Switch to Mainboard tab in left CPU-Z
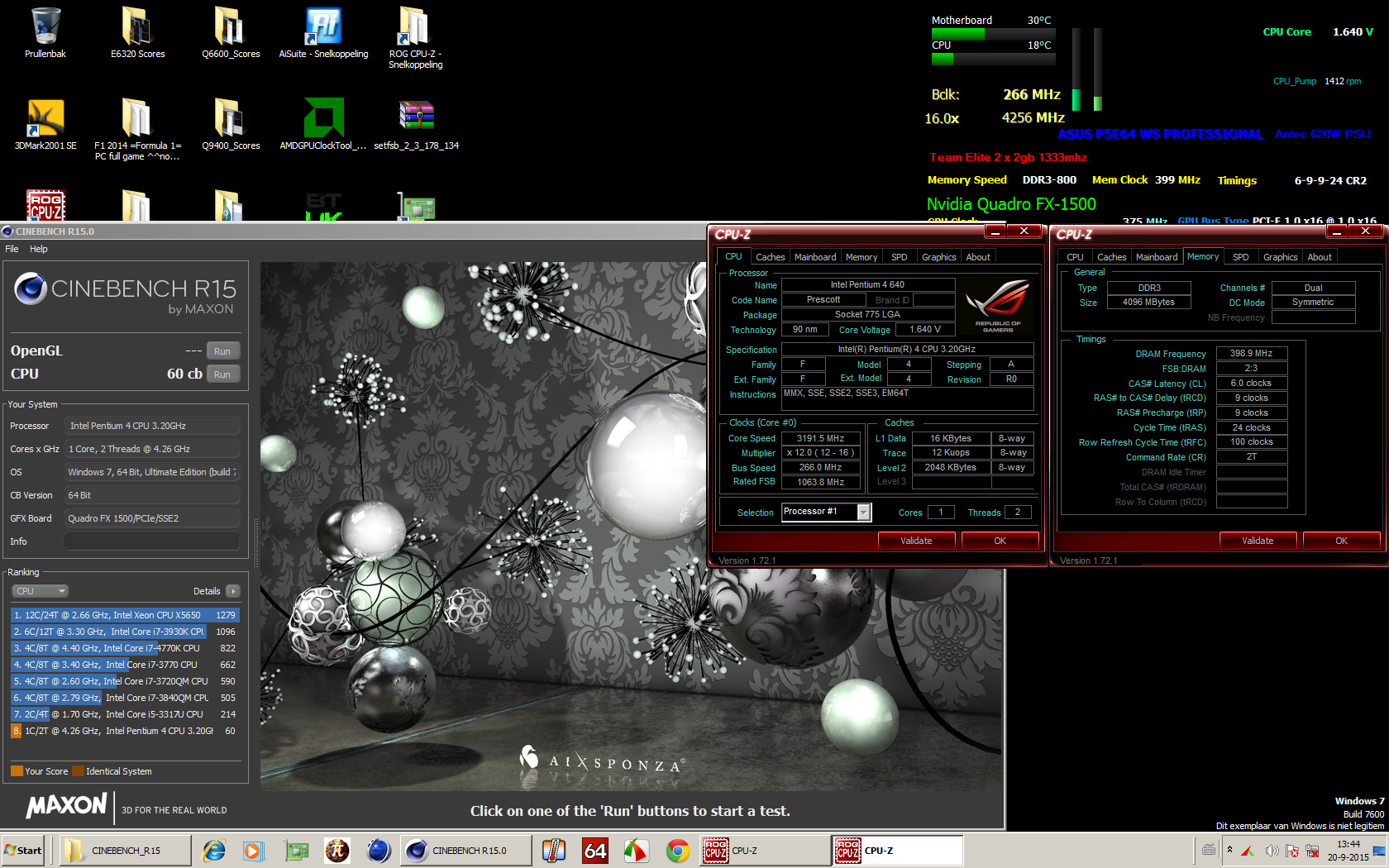Image resolution: width=1389 pixels, height=868 pixels. 815,257
